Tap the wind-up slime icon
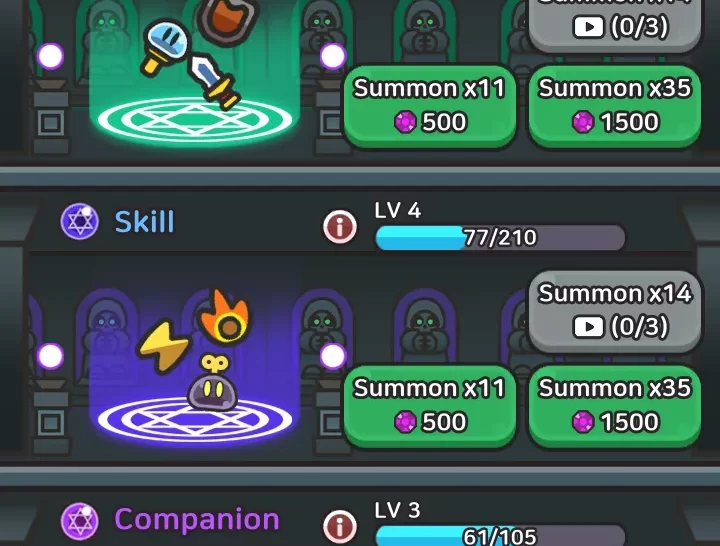 212,383
